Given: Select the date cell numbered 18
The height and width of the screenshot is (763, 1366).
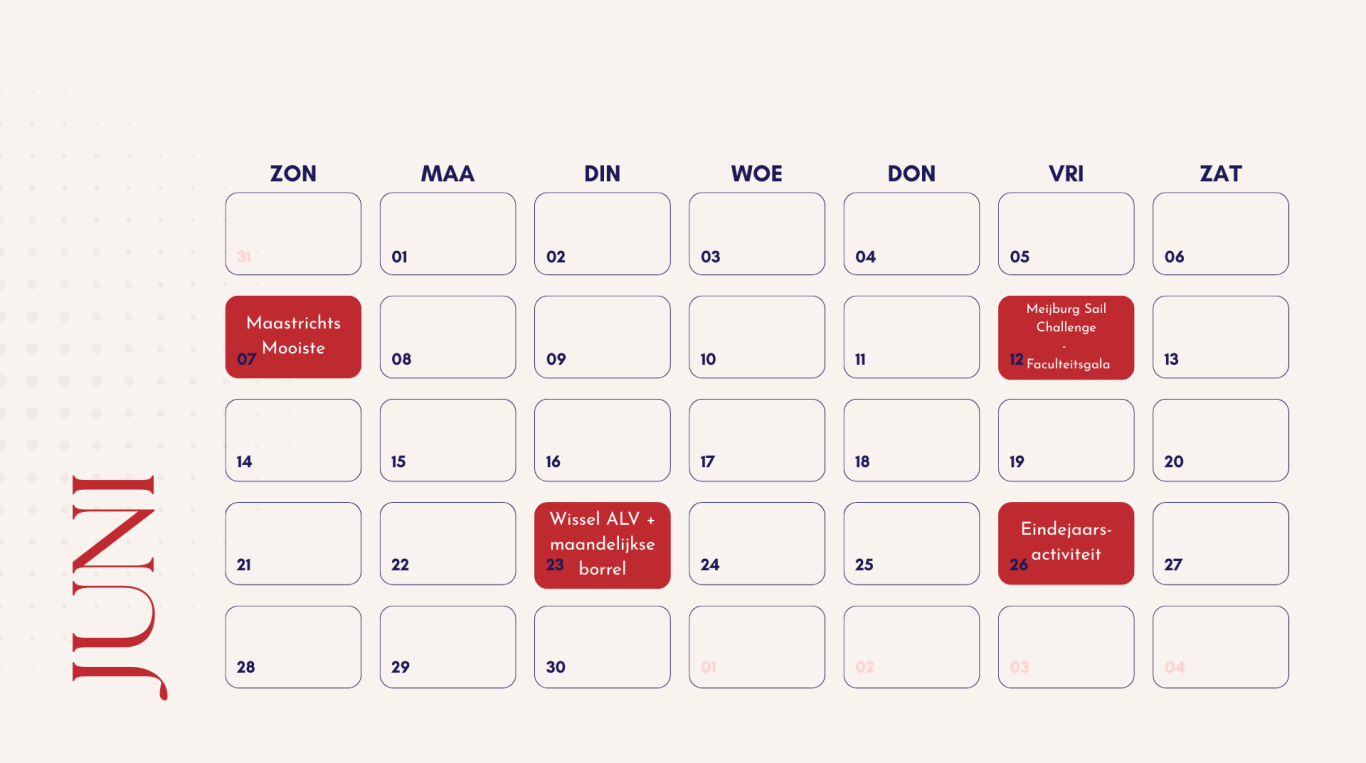Looking at the screenshot, I should pyautogui.click(x=911, y=440).
